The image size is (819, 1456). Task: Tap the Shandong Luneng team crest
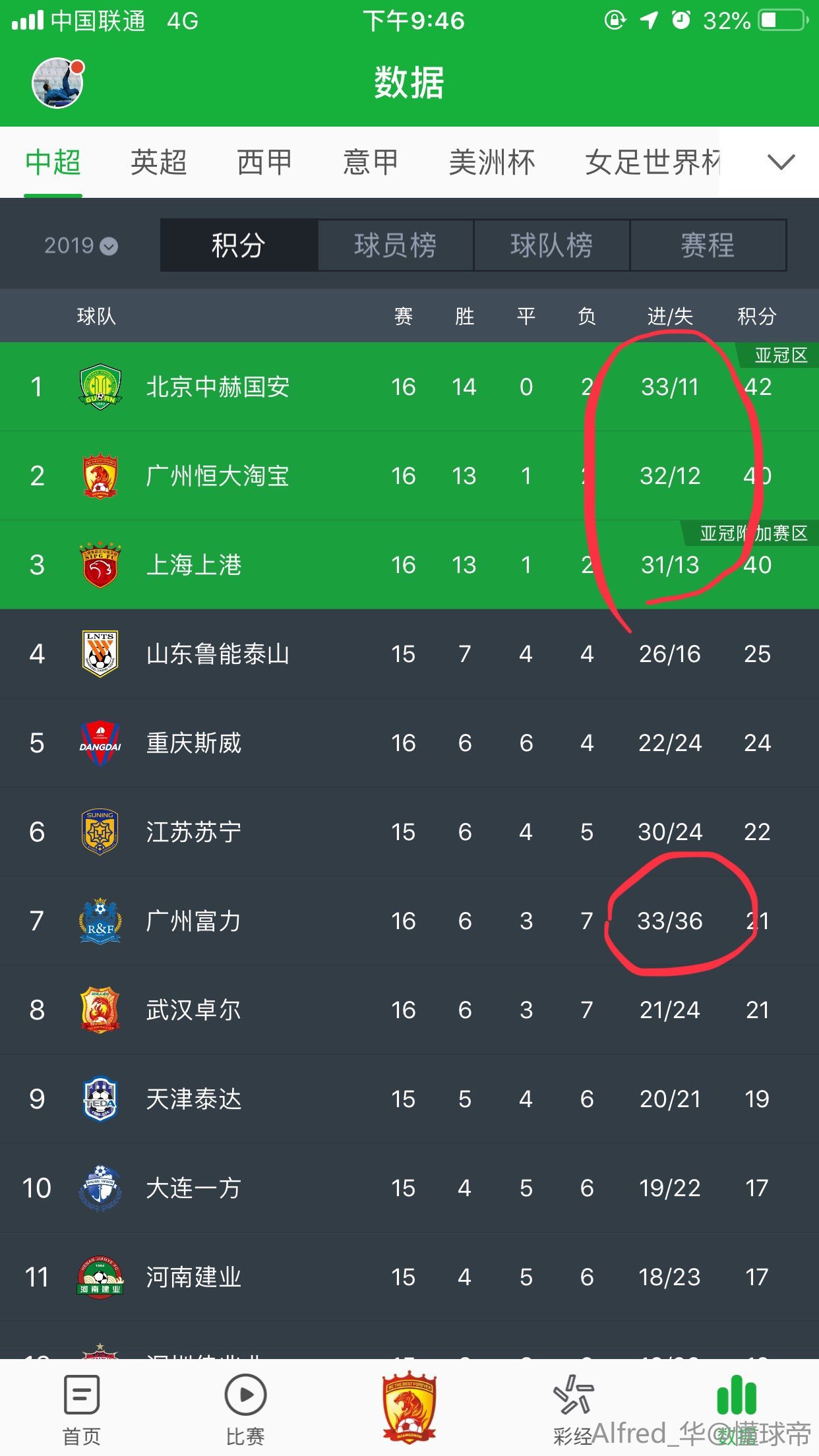click(x=100, y=654)
